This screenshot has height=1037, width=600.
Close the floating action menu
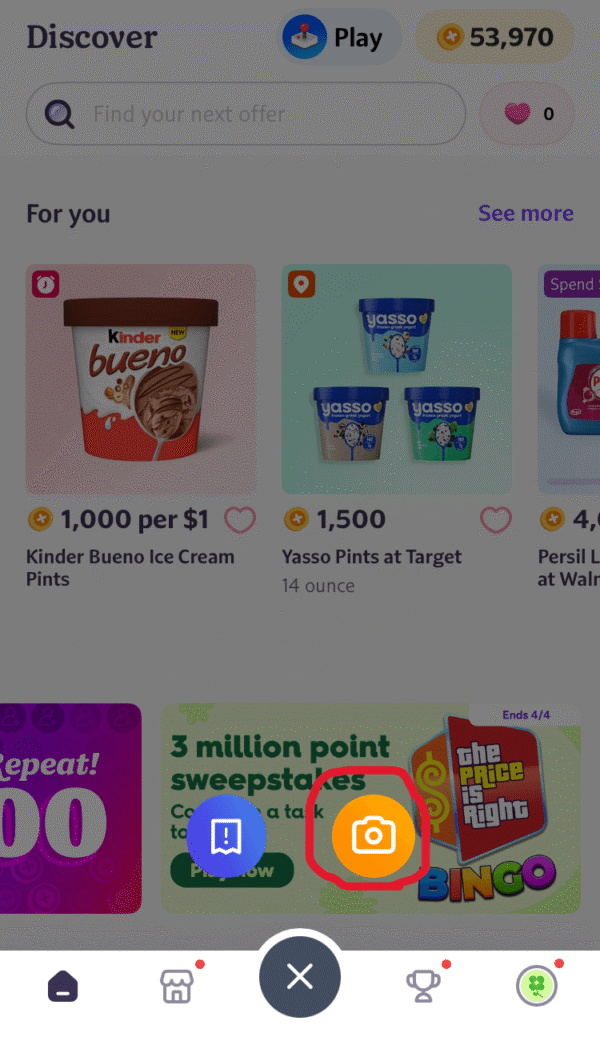[300, 977]
